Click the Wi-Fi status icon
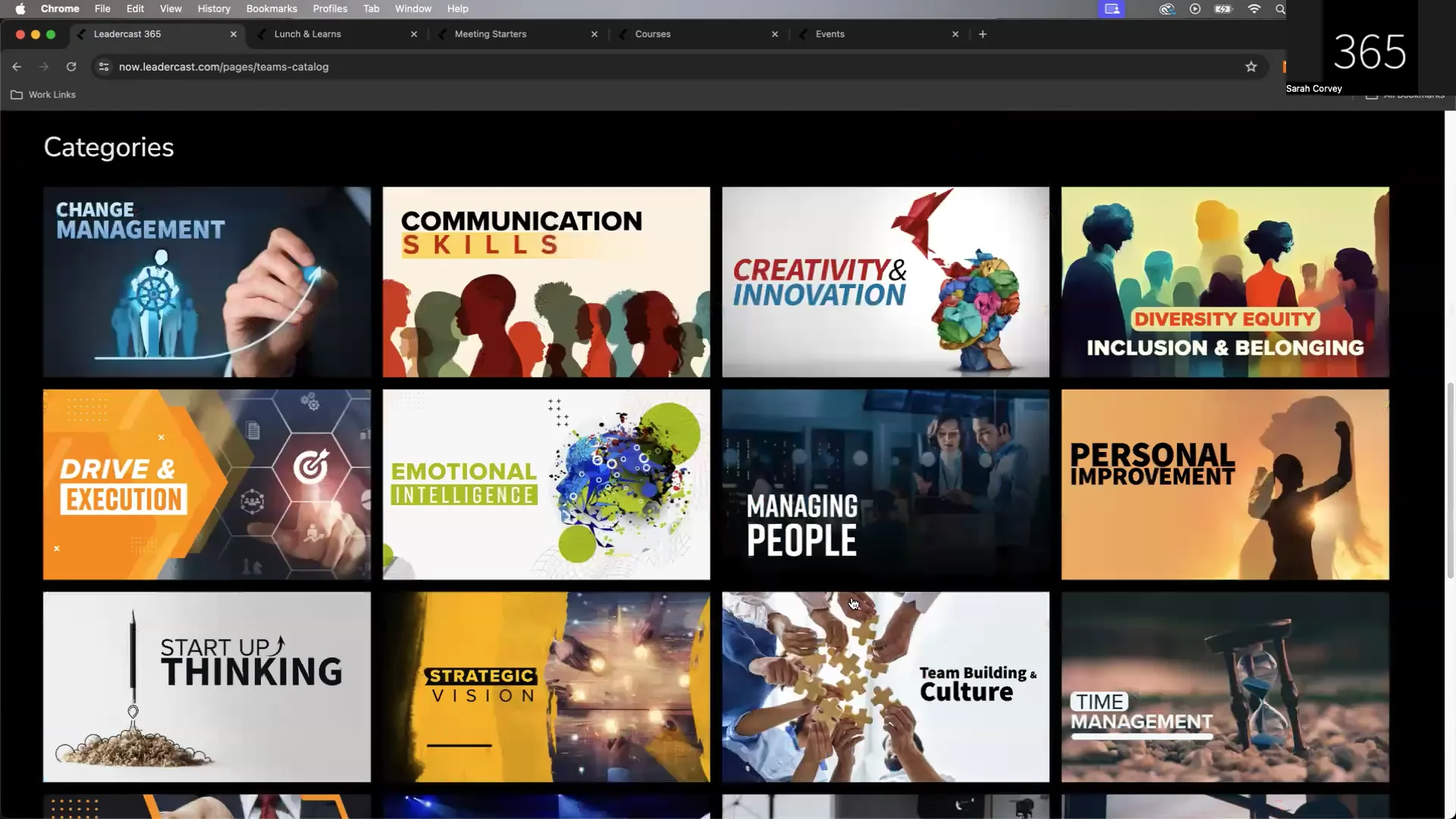1456x819 pixels. (x=1254, y=9)
